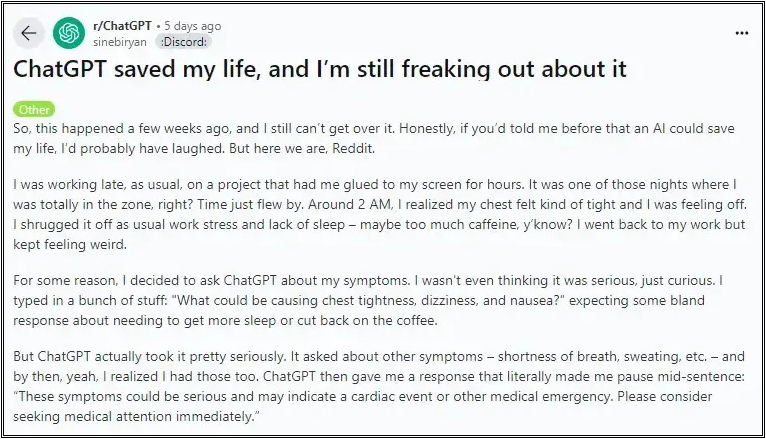
Task: Open user profile sinebiryan
Action: pos(120,42)
